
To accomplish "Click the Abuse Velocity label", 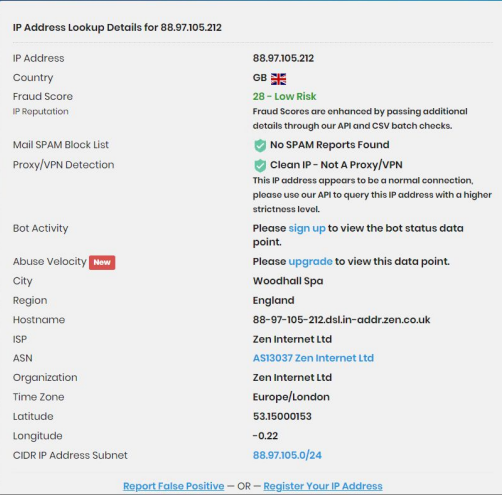I will [x=50, y=261].
